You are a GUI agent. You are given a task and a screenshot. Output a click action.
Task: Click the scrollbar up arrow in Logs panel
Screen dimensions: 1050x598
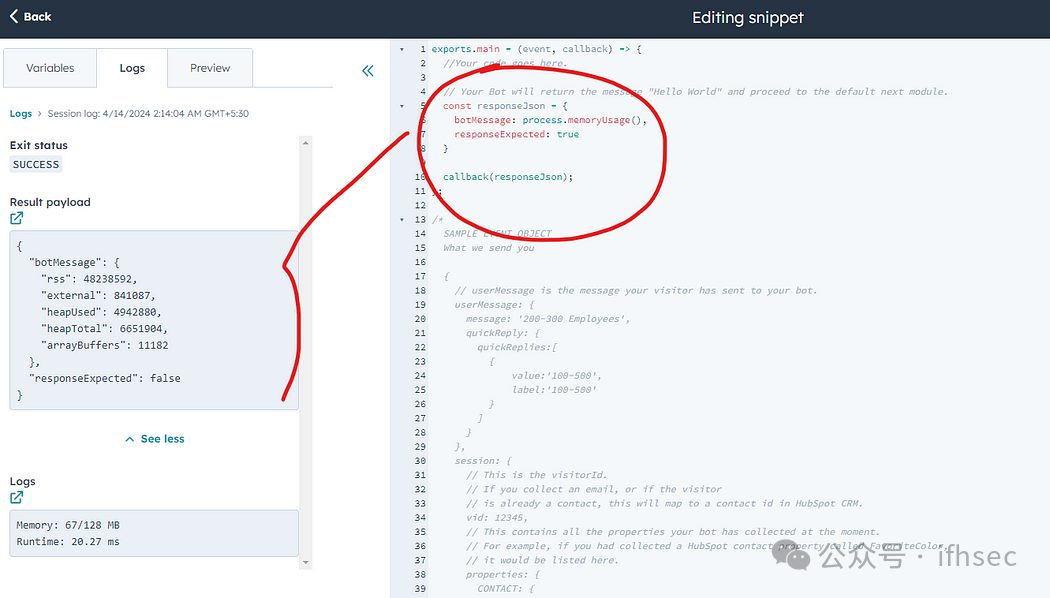(x=305, y=143)
